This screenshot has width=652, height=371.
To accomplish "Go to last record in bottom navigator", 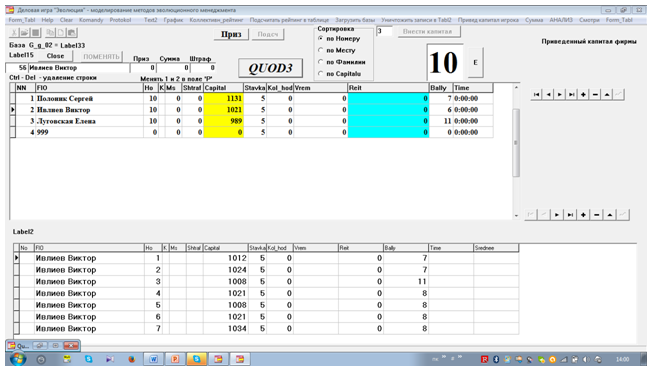I will point(570,215).
